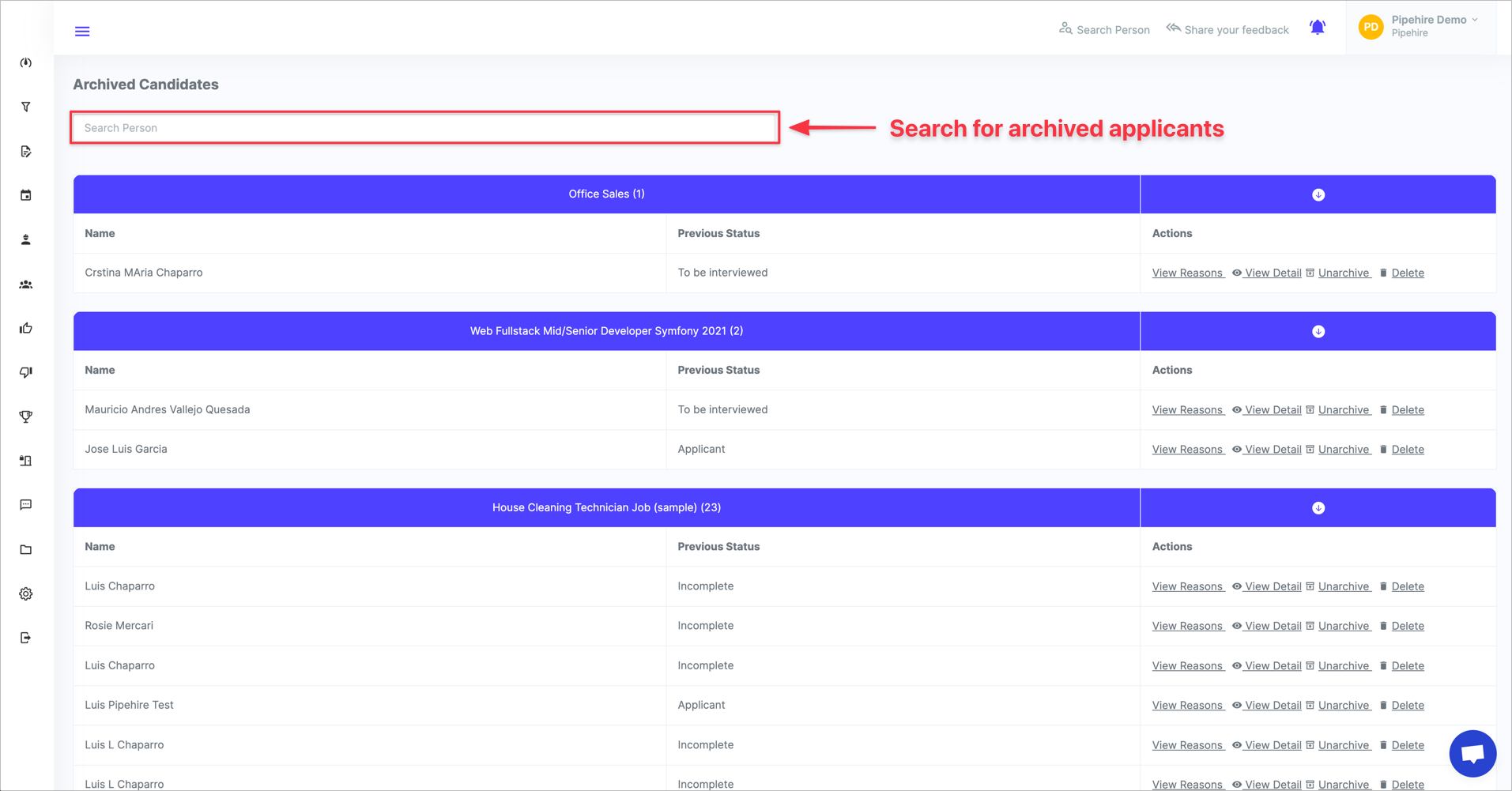Open the folder icon in sidebar
The width and height of the screenshot is (1512, 791).
(x=26, y=549)
